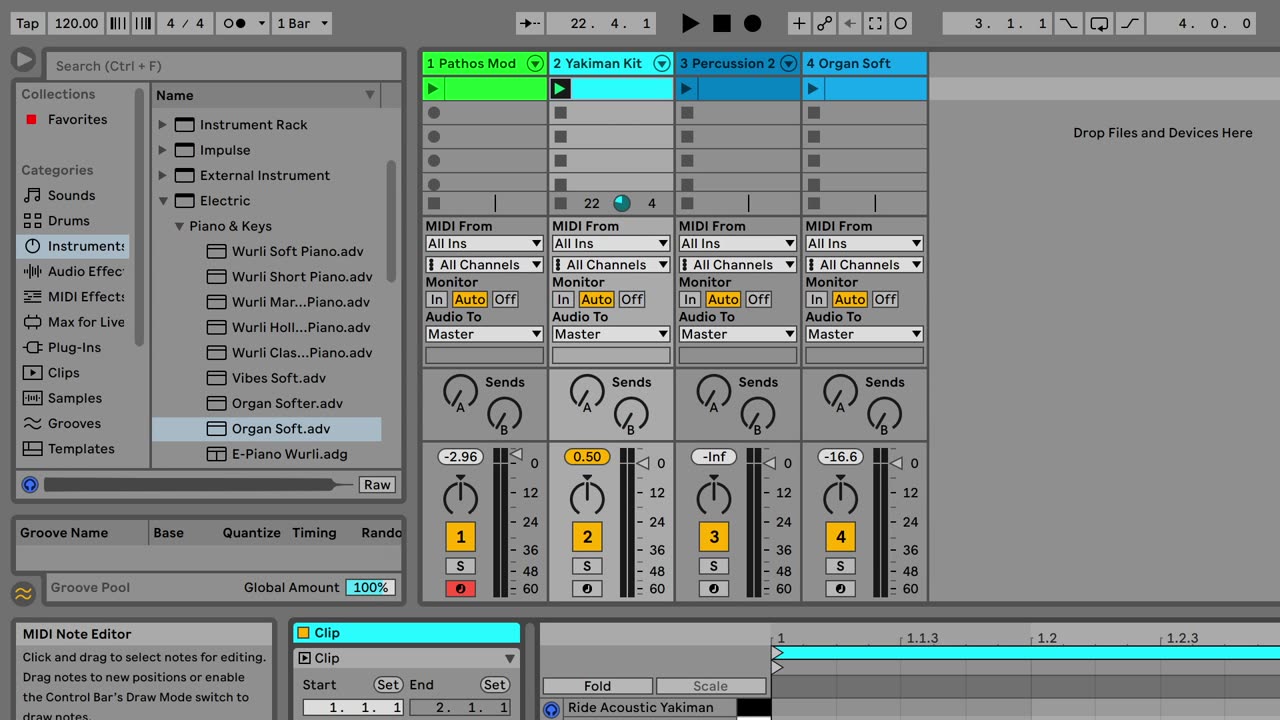
Task: Solo track 2 Yakiman Kit
Action: (587, 566)
